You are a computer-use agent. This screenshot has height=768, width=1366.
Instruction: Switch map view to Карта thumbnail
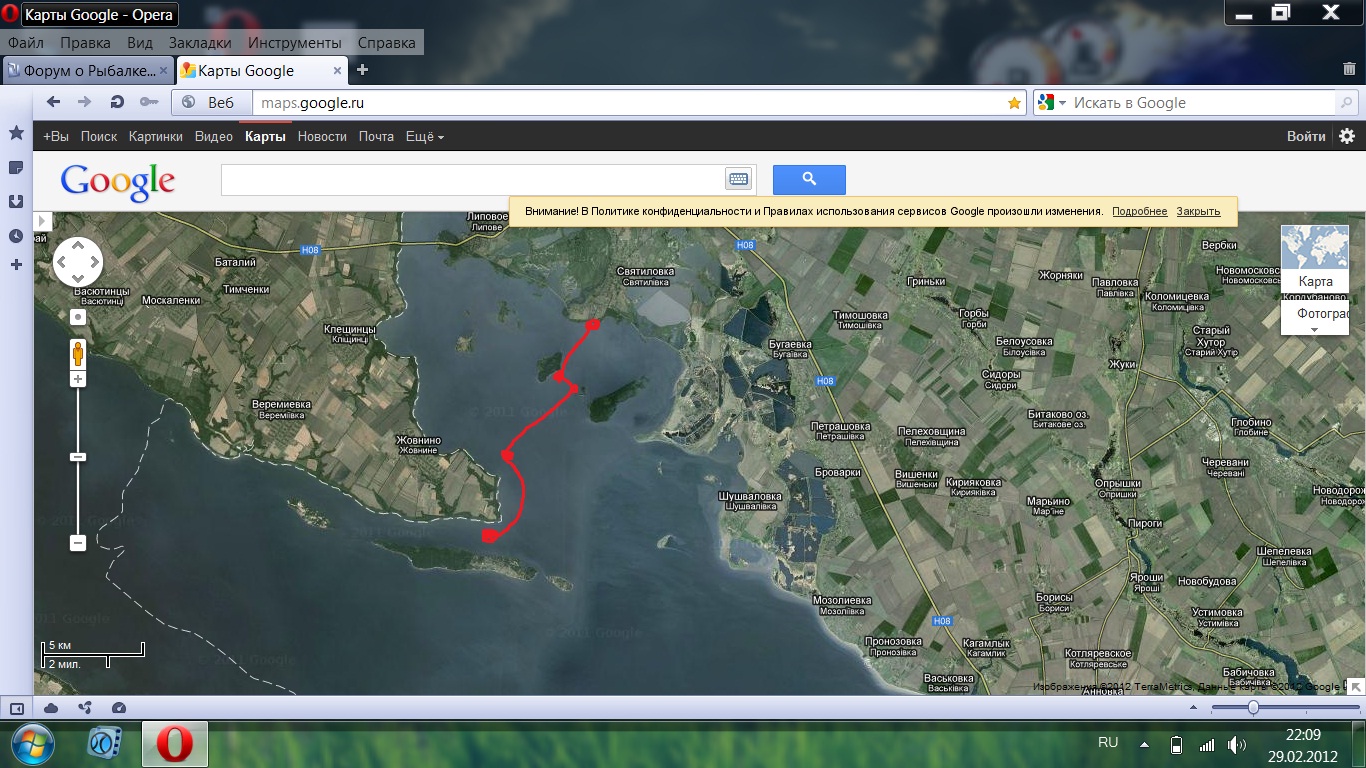[x=1314, y=259]
